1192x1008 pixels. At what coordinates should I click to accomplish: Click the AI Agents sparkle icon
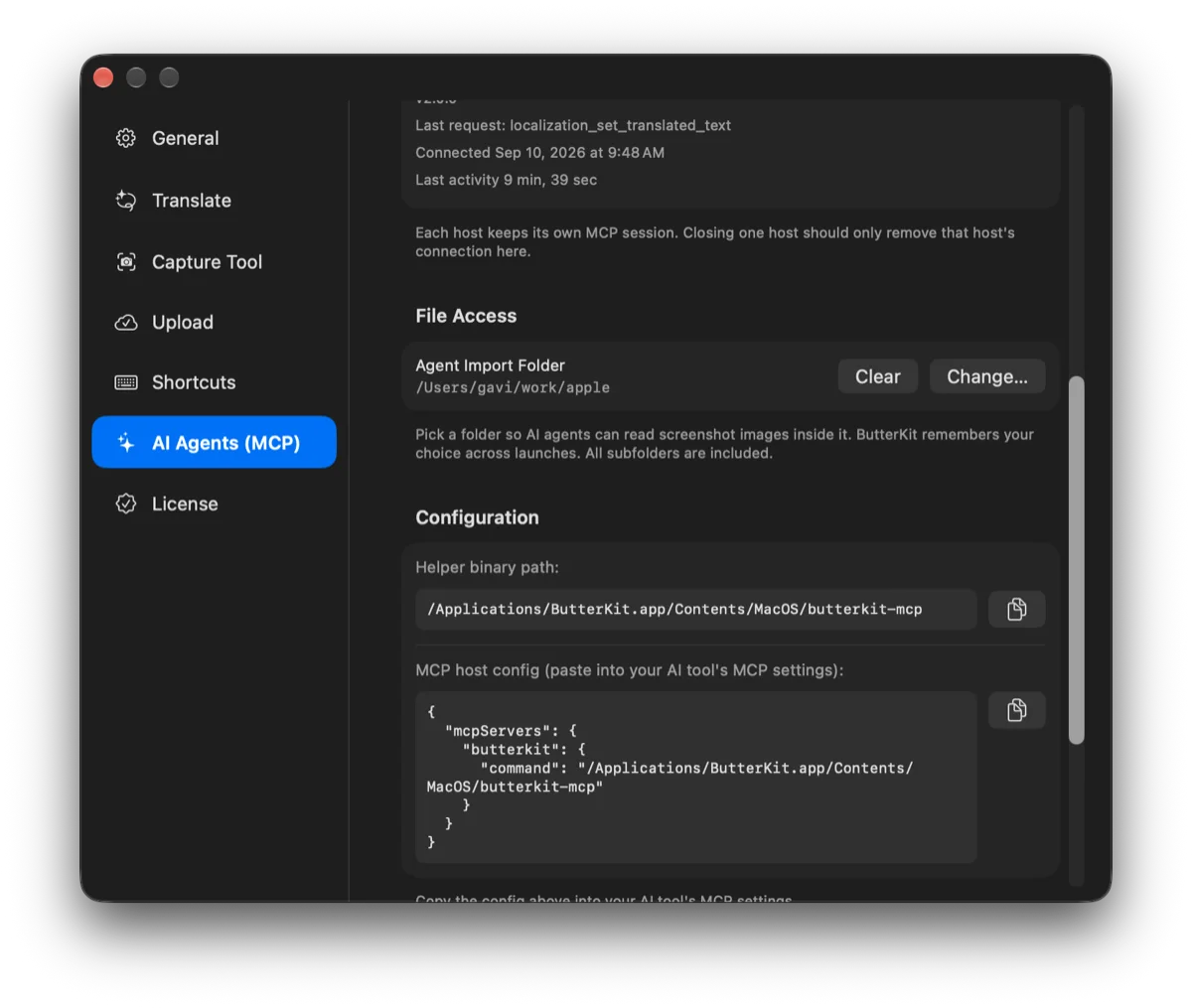point(126,443)
